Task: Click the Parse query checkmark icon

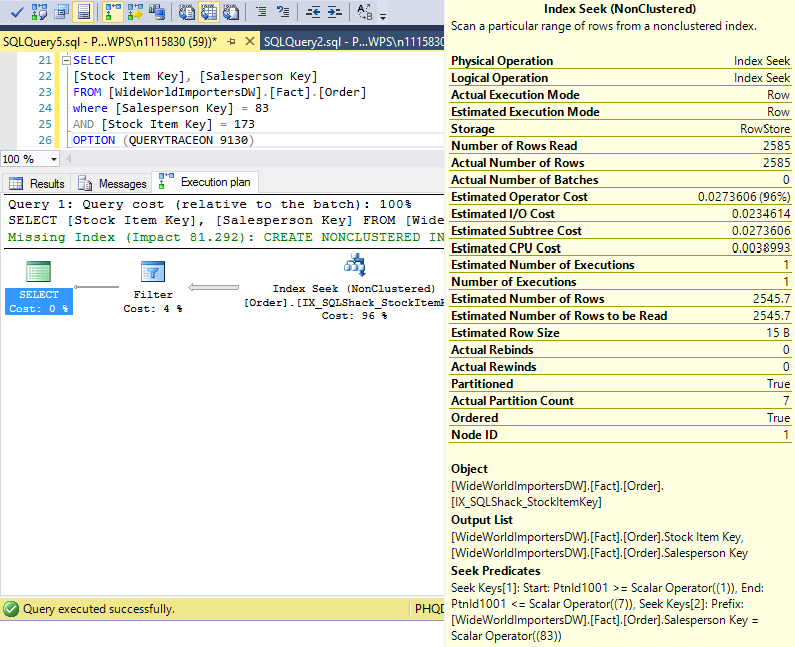Action: click(15, 12)
